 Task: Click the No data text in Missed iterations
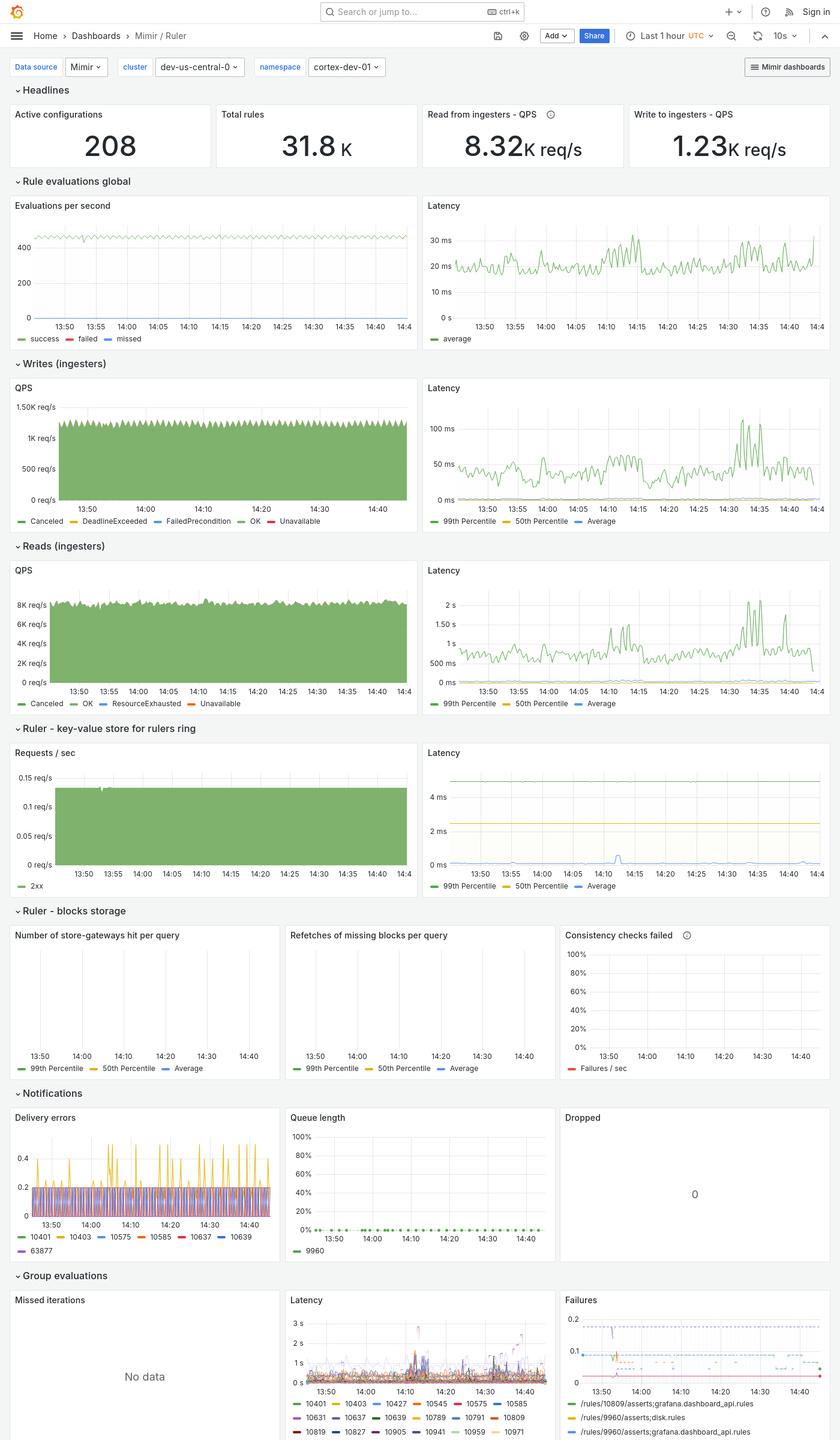click(x=145, y=1377)
